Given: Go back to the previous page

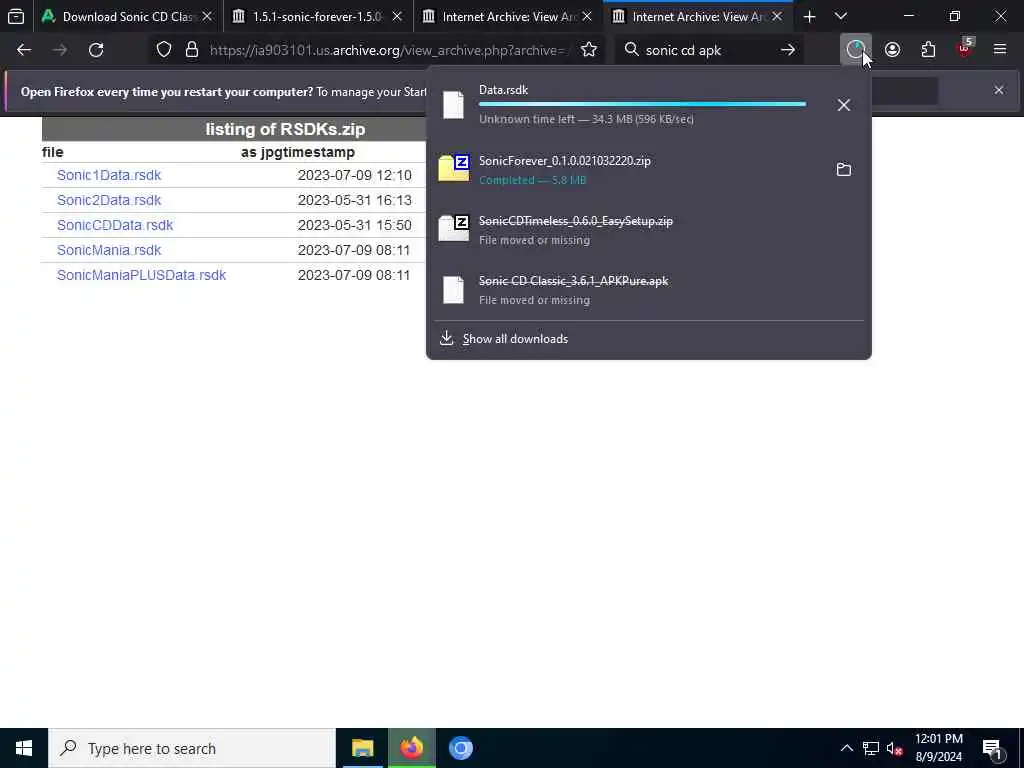Looking at the screenshot, I should (24, 50).
